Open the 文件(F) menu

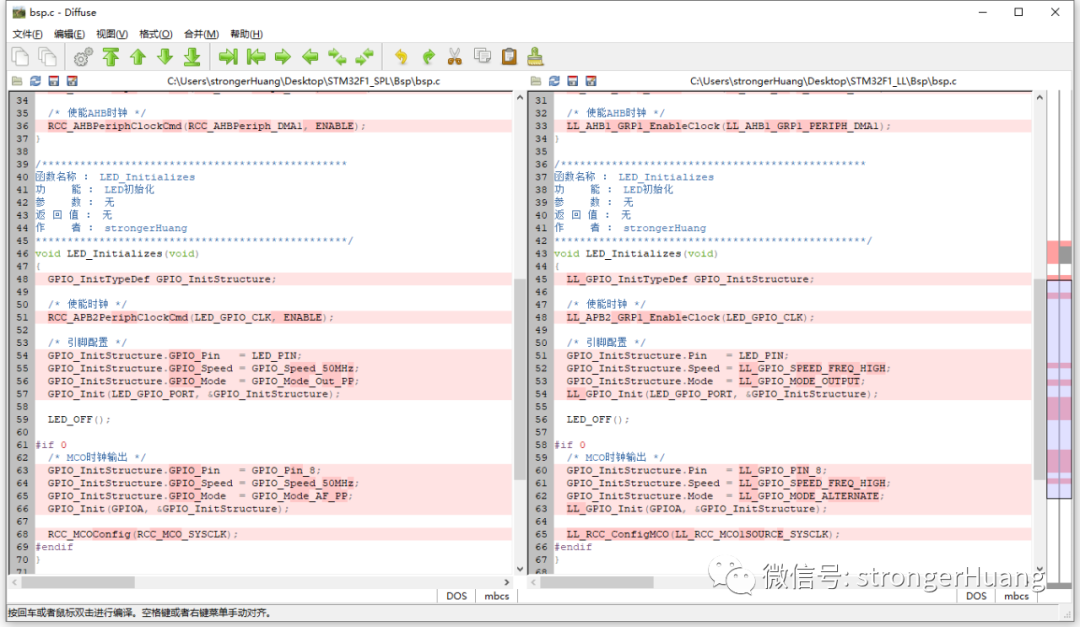(x=28, y=34)
